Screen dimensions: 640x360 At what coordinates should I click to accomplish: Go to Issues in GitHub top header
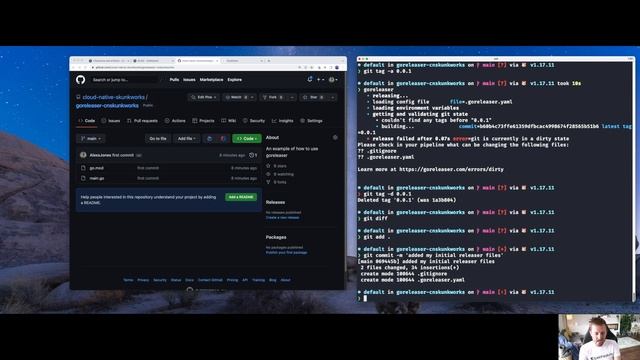click(x=189, y=80)
